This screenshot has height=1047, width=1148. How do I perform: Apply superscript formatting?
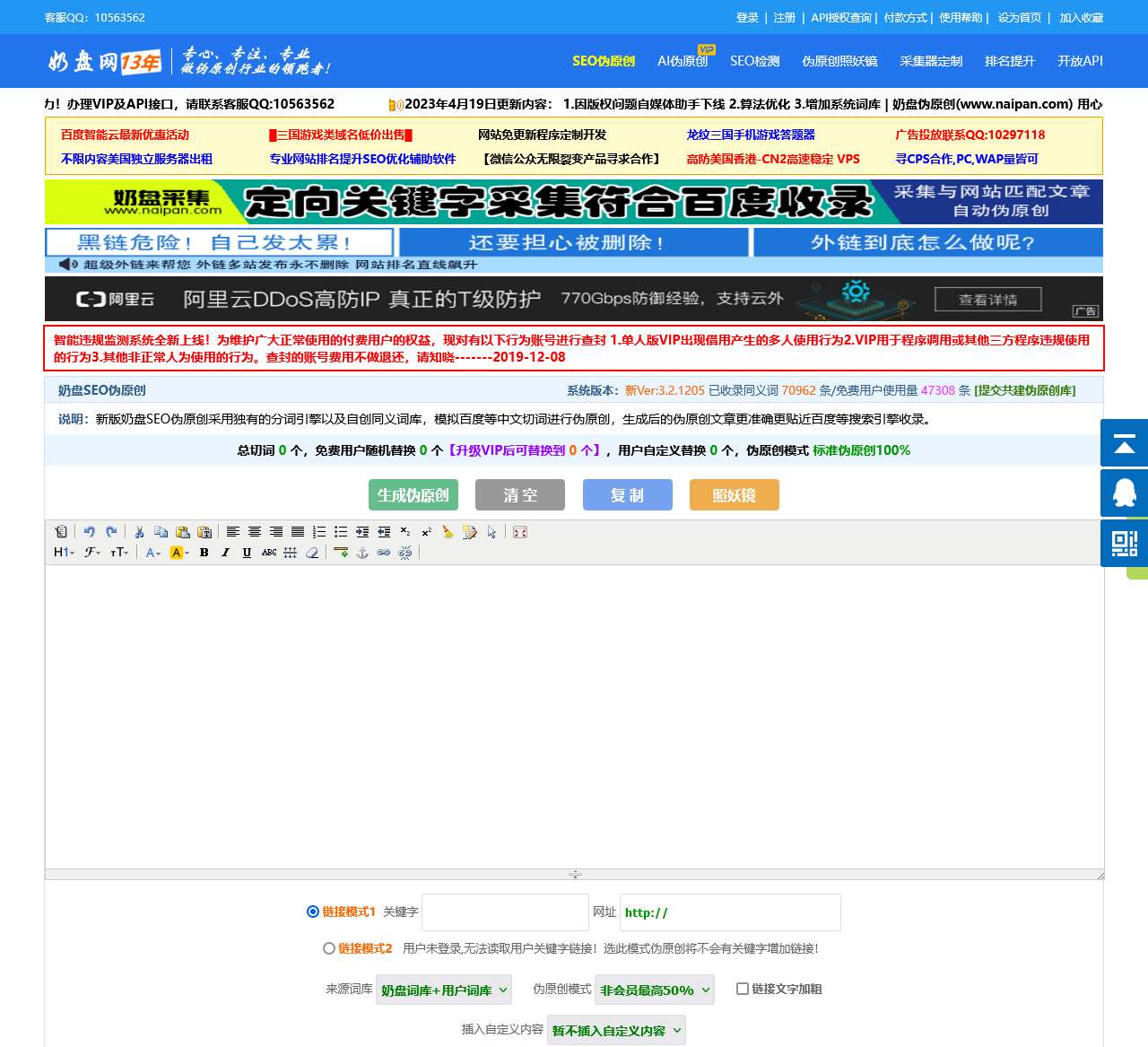(427, 532)
